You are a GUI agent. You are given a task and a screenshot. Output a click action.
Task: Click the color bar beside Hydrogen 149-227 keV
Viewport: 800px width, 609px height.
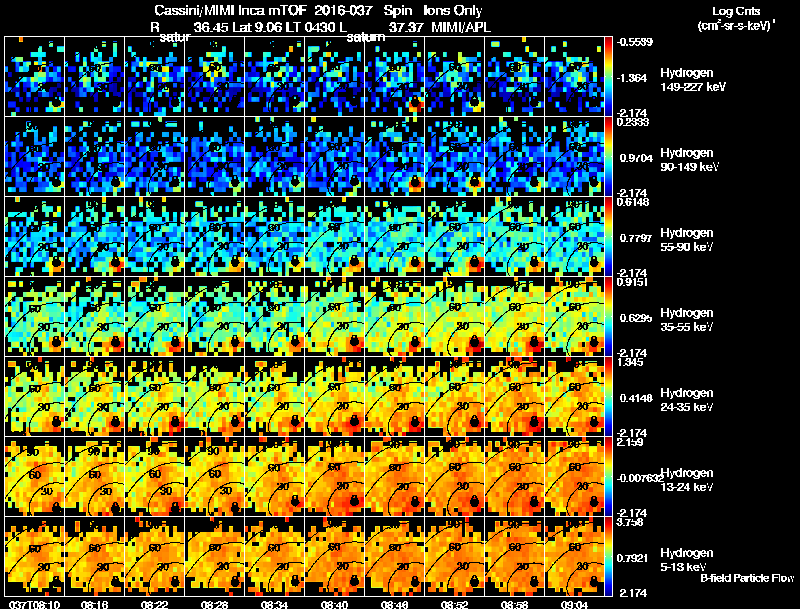(x=609, y=77)
